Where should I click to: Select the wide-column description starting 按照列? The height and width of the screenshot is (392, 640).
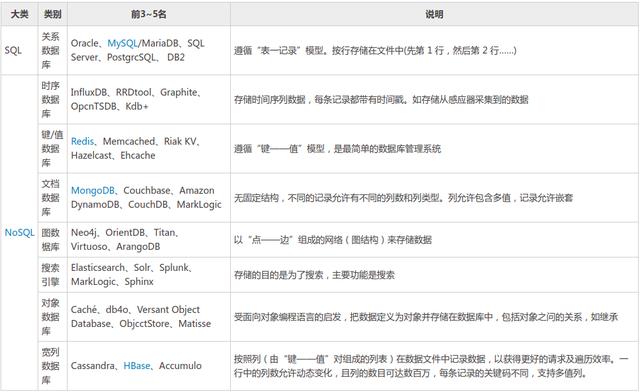pos(434,366)
